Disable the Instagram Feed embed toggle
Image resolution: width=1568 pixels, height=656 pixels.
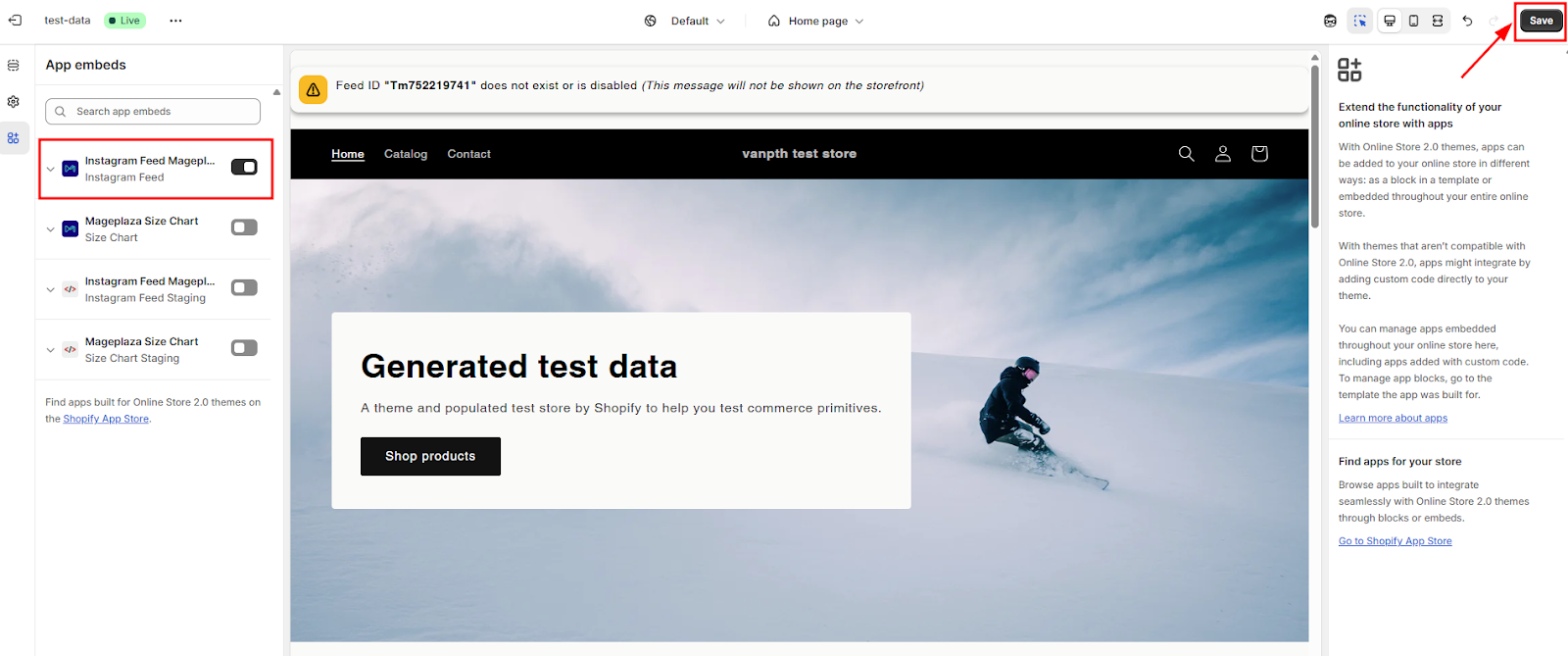[x=244, y=167]
